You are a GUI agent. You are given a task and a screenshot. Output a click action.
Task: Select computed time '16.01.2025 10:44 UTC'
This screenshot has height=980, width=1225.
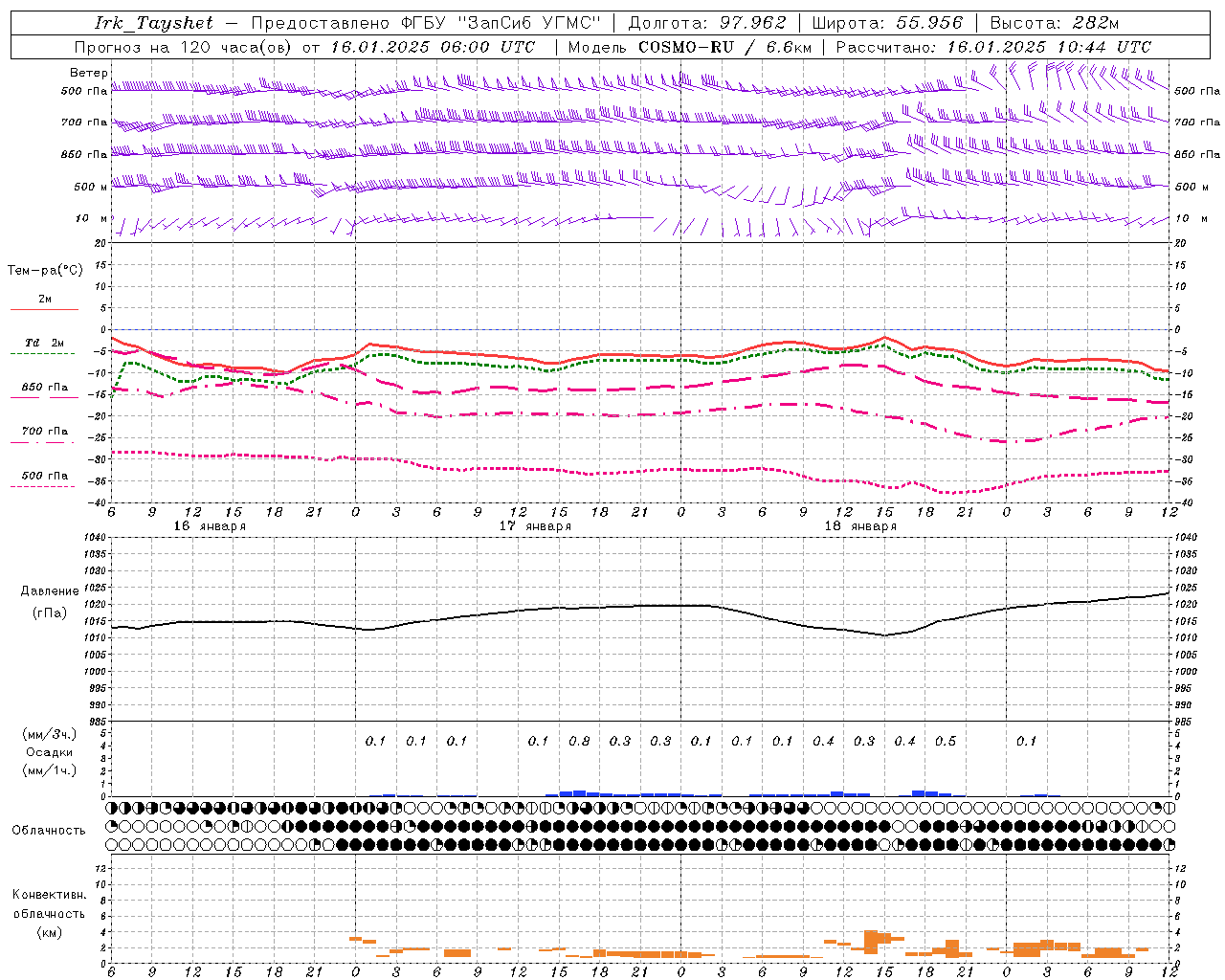click(1049, 47)
